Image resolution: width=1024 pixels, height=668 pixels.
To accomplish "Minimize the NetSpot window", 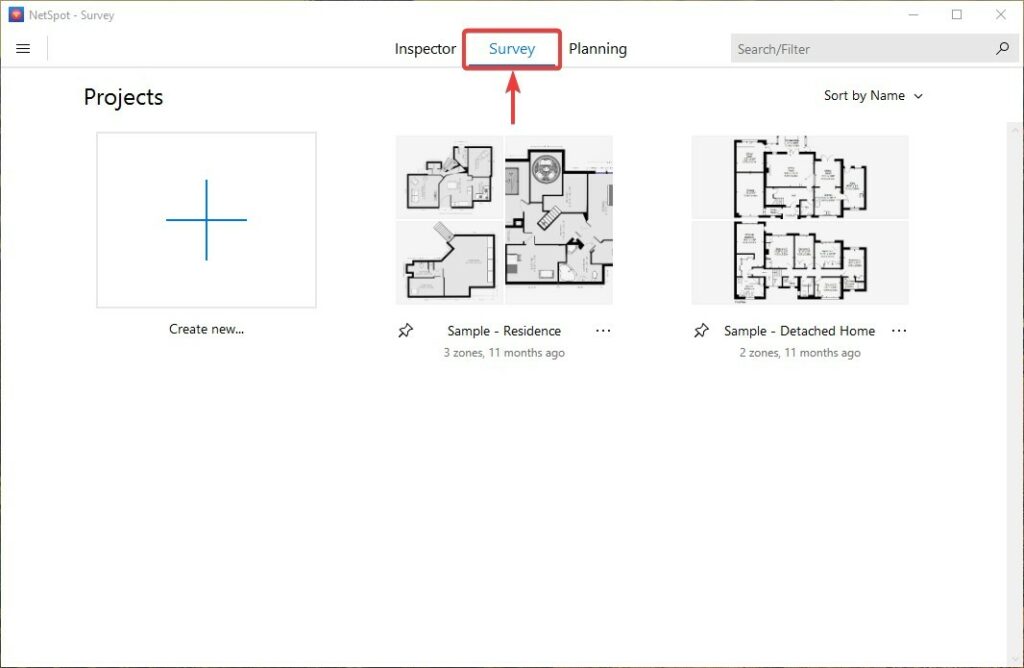I will (913, 14).
